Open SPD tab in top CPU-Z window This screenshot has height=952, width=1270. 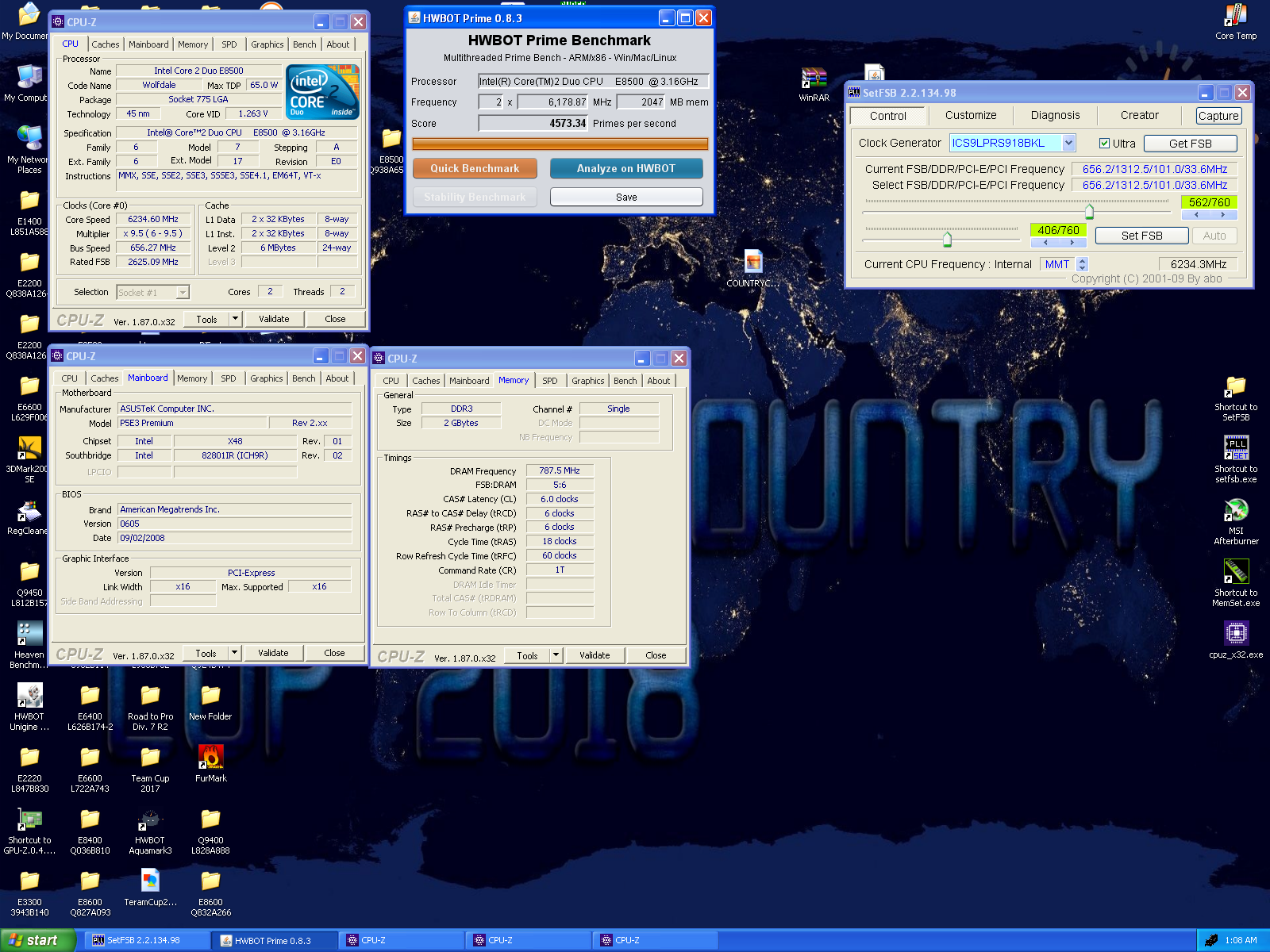(229, 44)
